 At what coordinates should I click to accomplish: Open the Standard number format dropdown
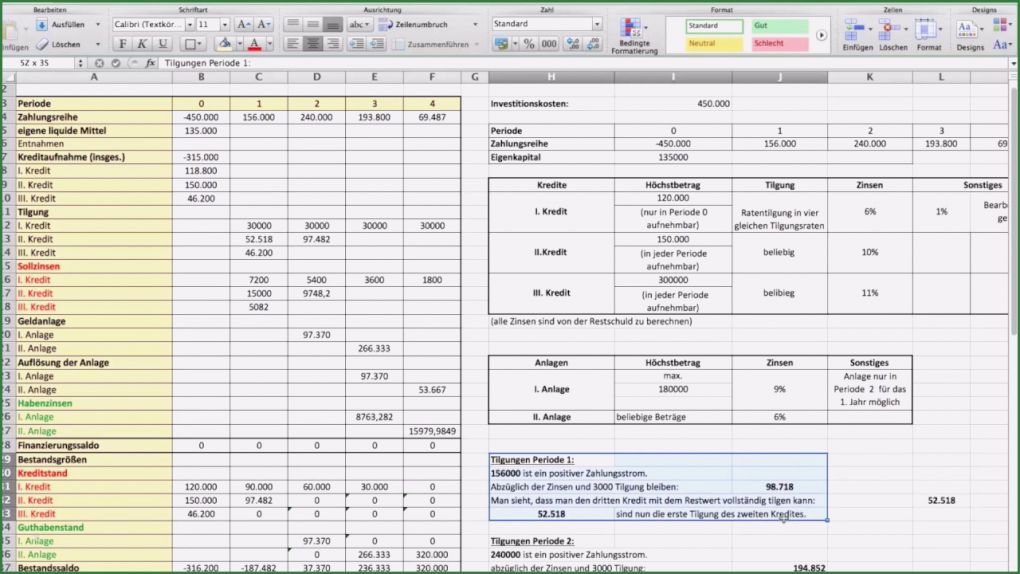597,23
